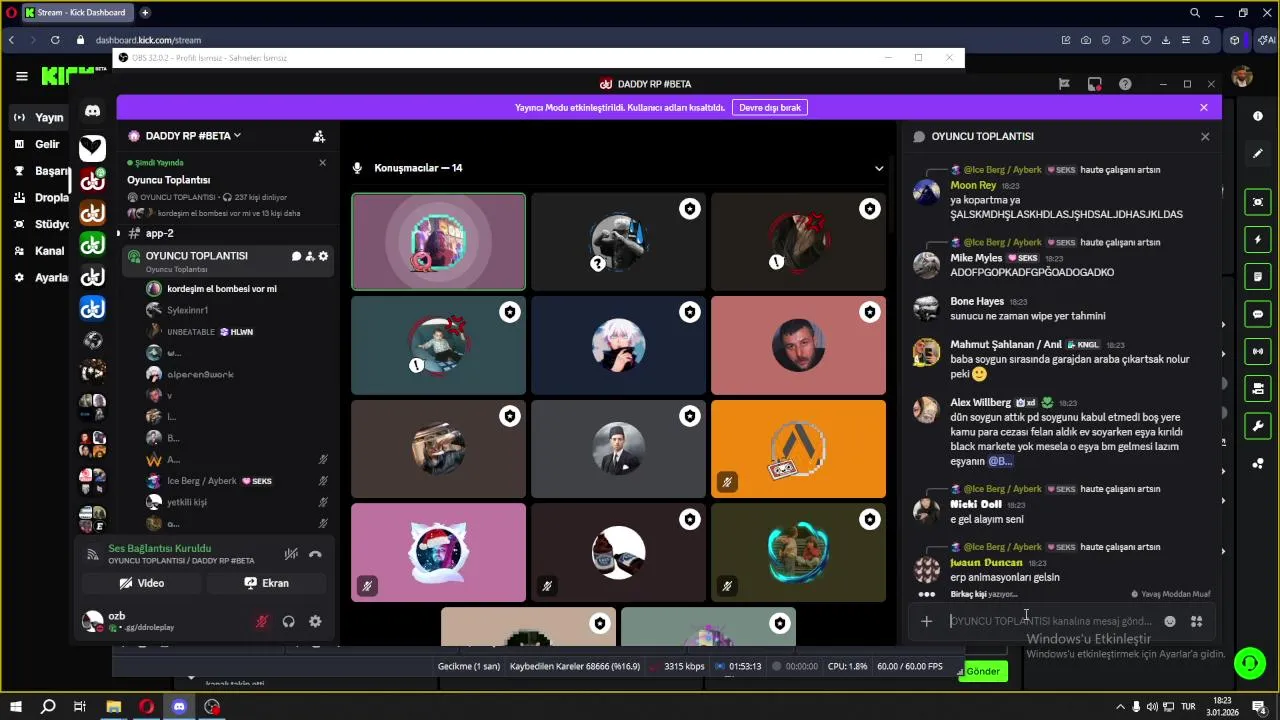Toggle noise suppression icon in voice panel
The image size is (1280, 720).
(x=291, y=554)
